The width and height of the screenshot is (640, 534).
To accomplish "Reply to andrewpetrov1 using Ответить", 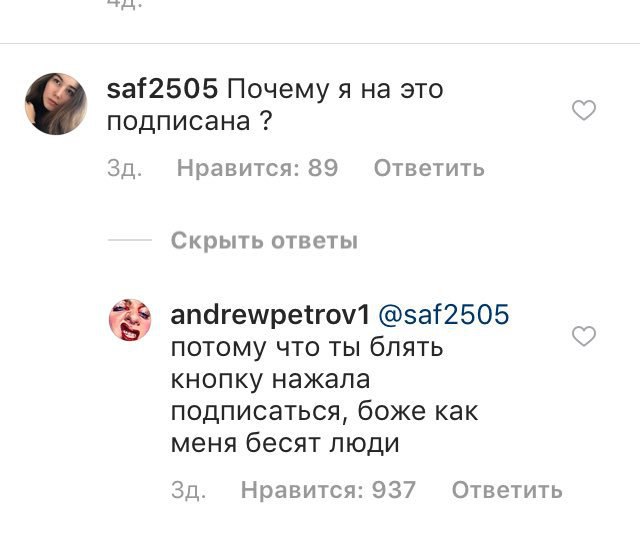I will pos(507,489).
